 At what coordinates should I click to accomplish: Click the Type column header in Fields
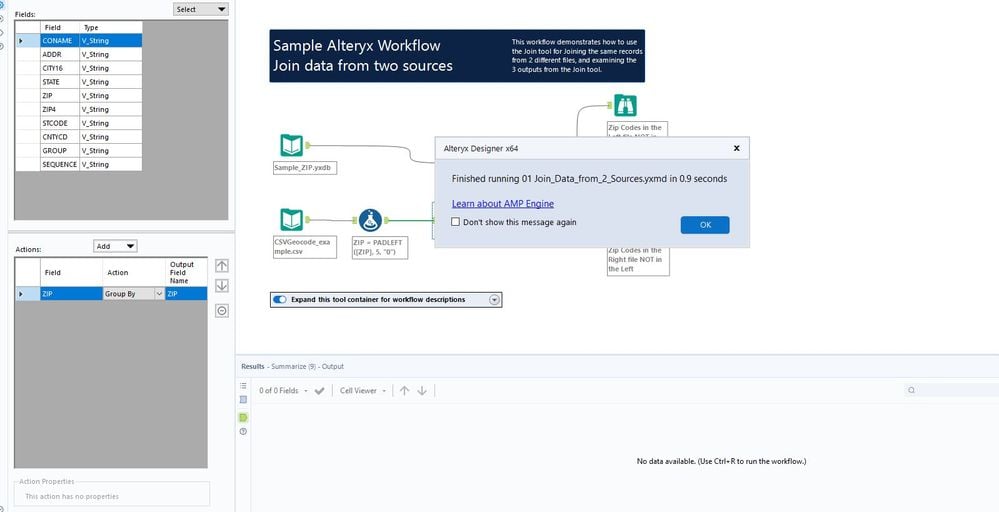(x=111, y=27)
